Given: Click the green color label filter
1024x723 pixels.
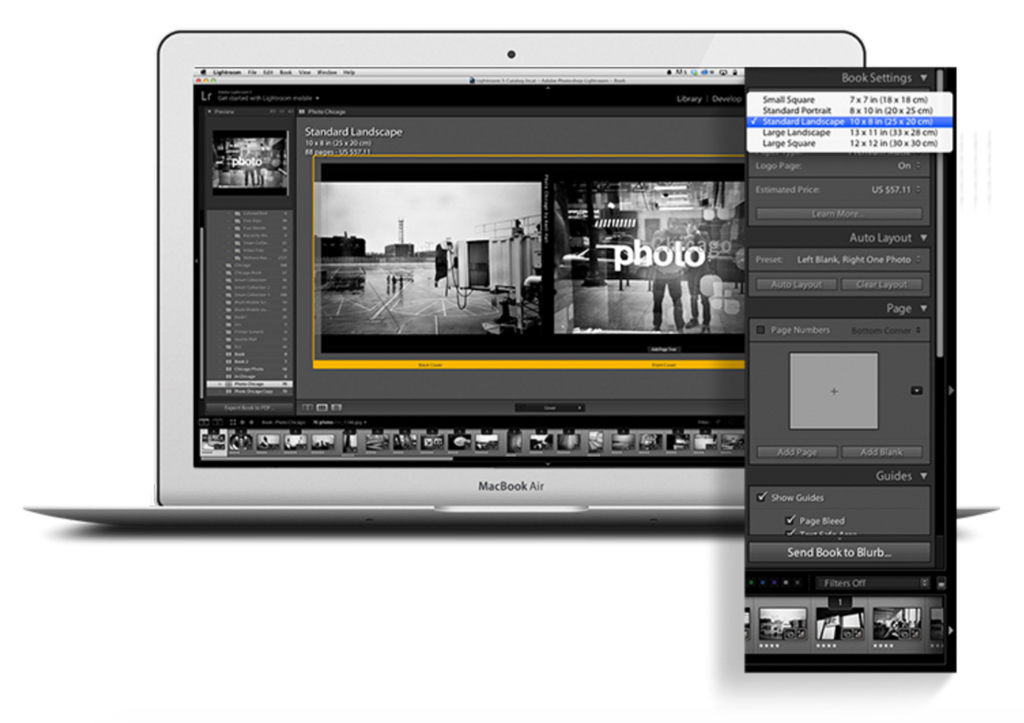Looking at the screenshot, I should pos(752,583).
